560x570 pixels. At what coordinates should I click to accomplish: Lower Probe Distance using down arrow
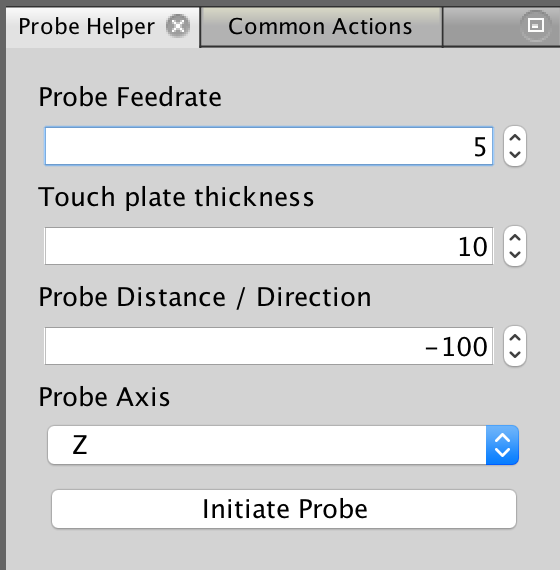coord(515,355)
